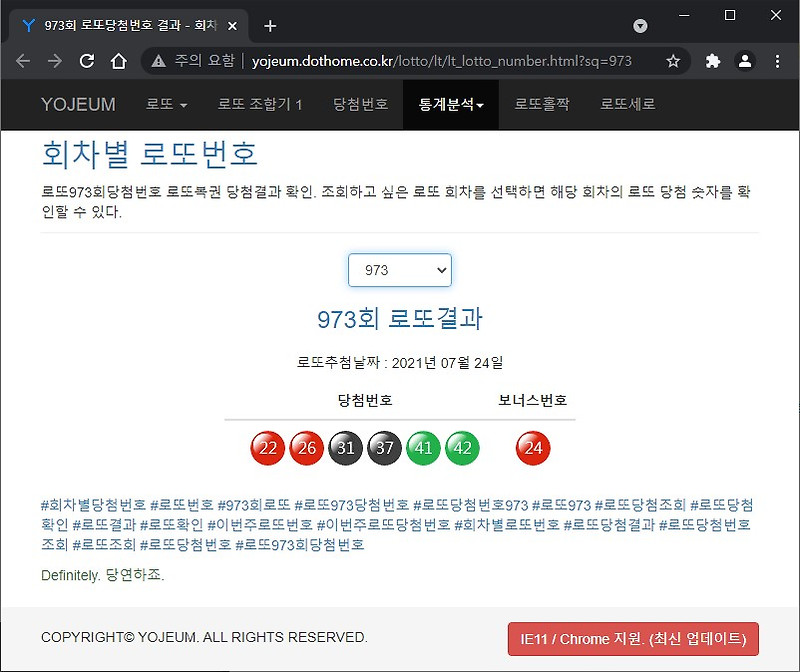Close the 973회 로또당첨번호 tab
The width and height of the screenshot is (800, 672).
click(232, 26)
